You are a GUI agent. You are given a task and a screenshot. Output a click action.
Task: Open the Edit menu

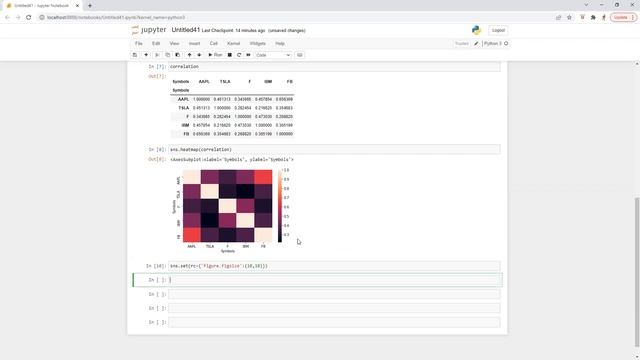[x=156, y=43]
